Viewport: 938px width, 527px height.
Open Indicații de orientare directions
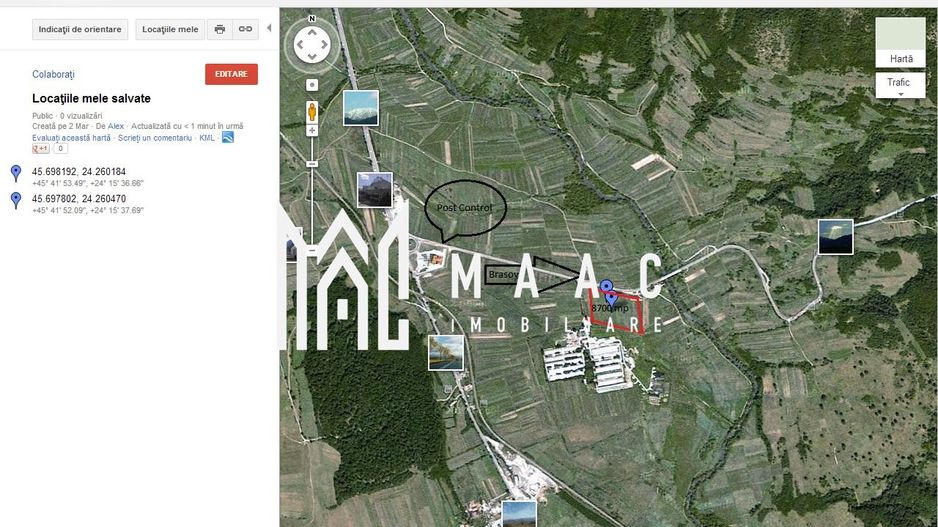point(80,29)
